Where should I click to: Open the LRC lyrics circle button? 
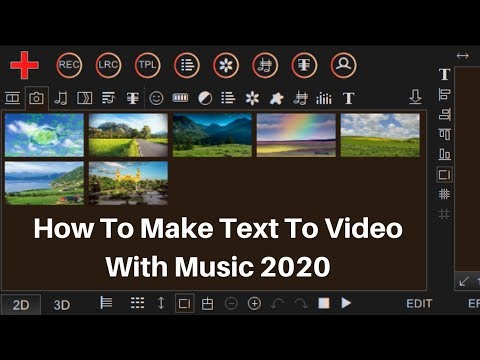(x=108, y=65)
